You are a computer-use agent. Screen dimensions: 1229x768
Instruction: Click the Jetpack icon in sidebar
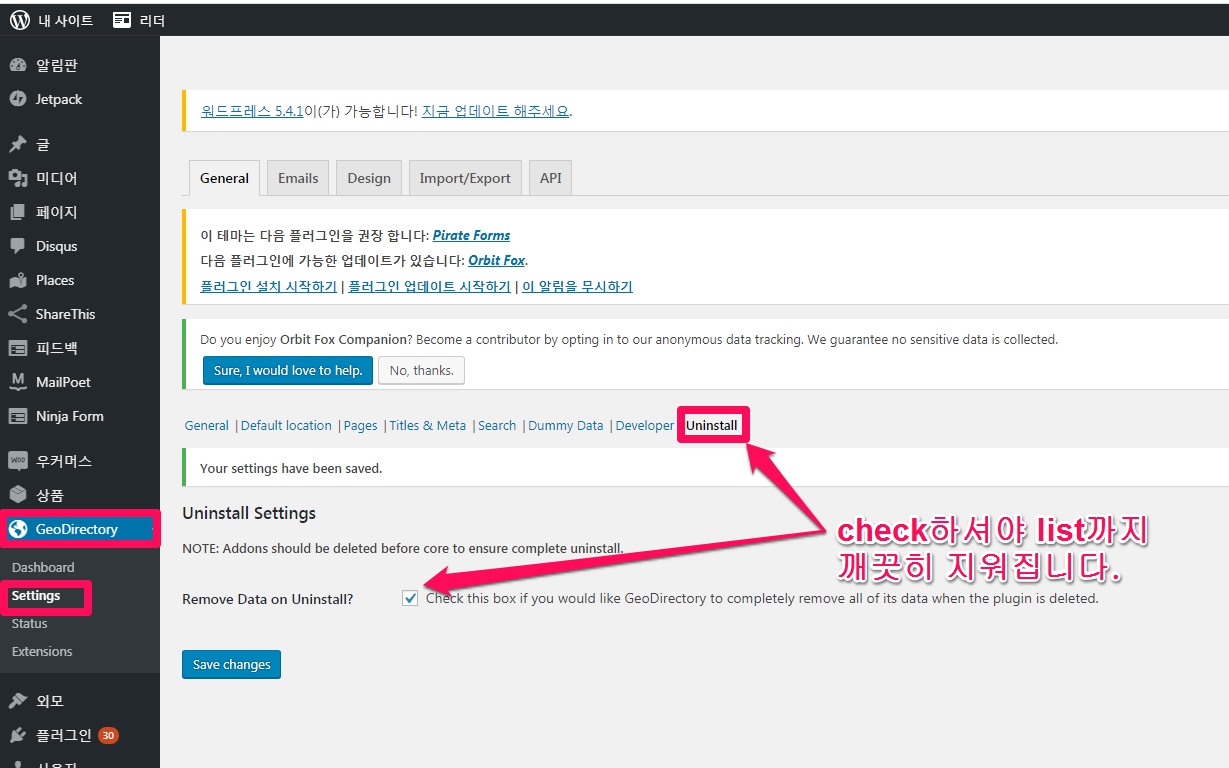(18, 99)
